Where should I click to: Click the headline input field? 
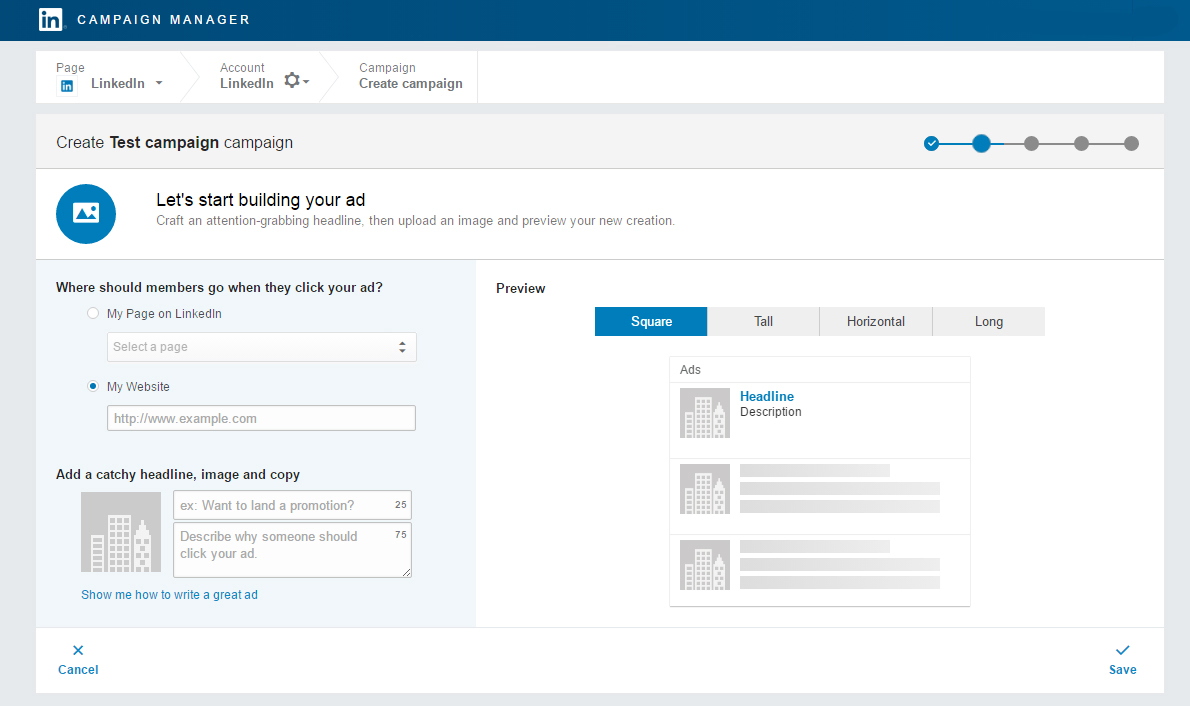(292, 505)
